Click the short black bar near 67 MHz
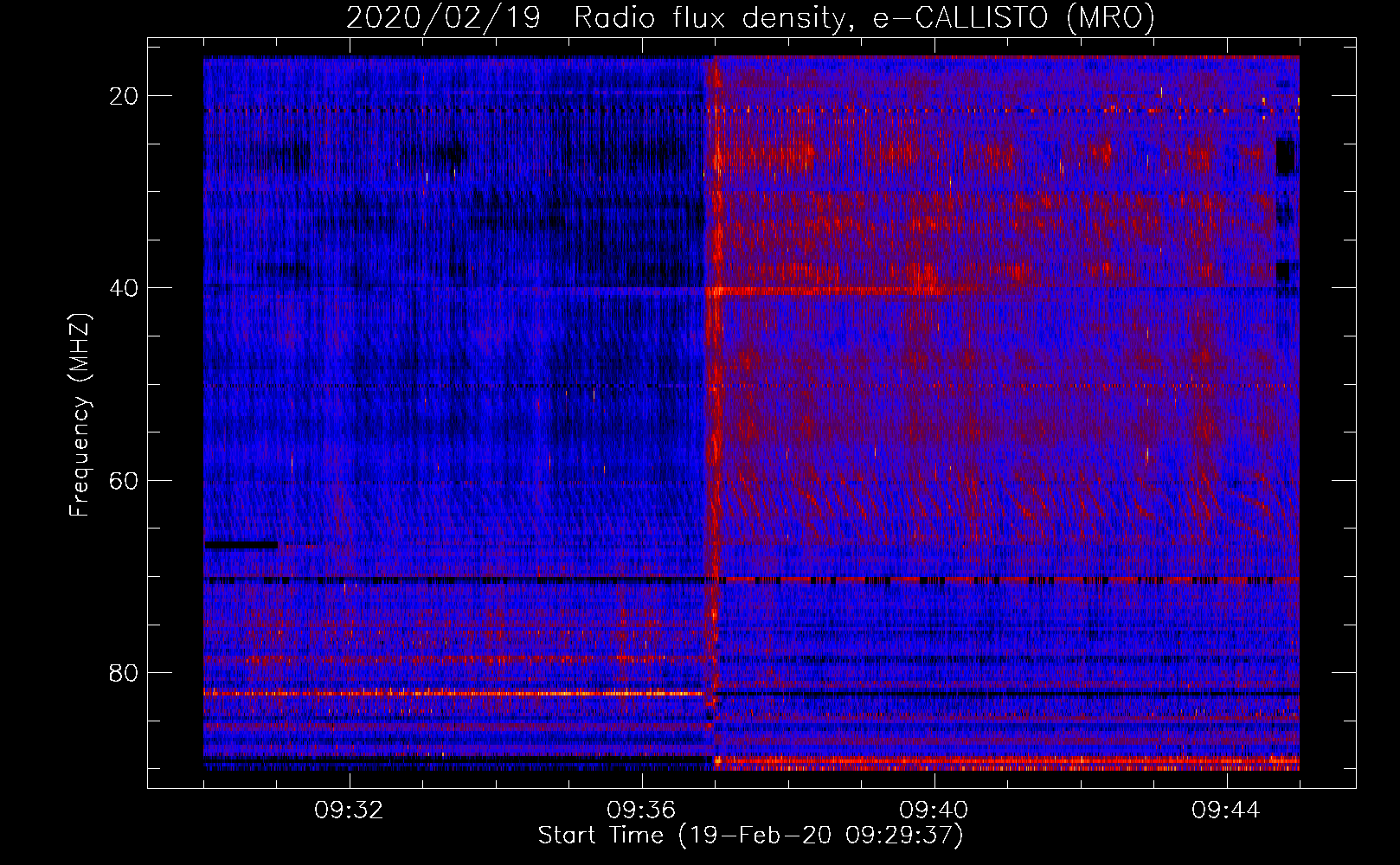The image size is (1400, 865). click(241, 545)
